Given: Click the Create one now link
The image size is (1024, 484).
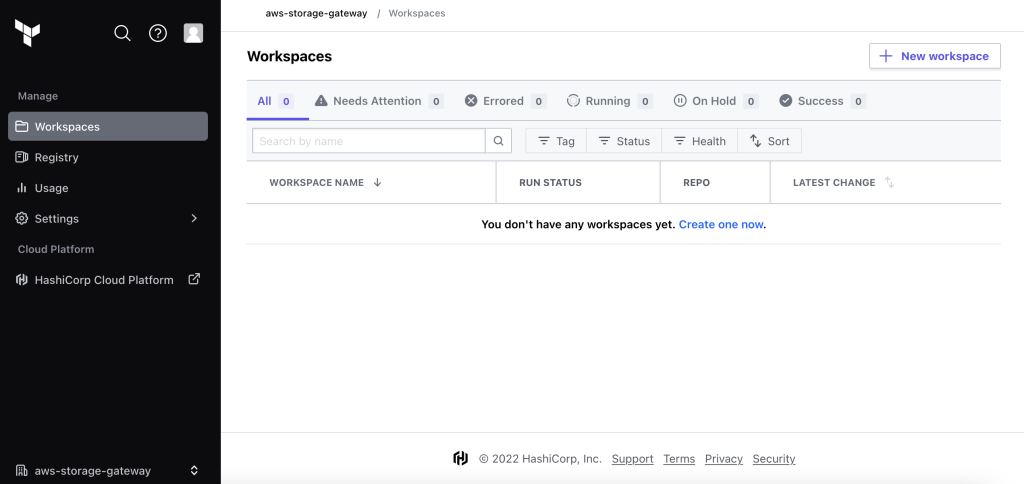Looking at the screenshot, I should (x=721, y=224).
